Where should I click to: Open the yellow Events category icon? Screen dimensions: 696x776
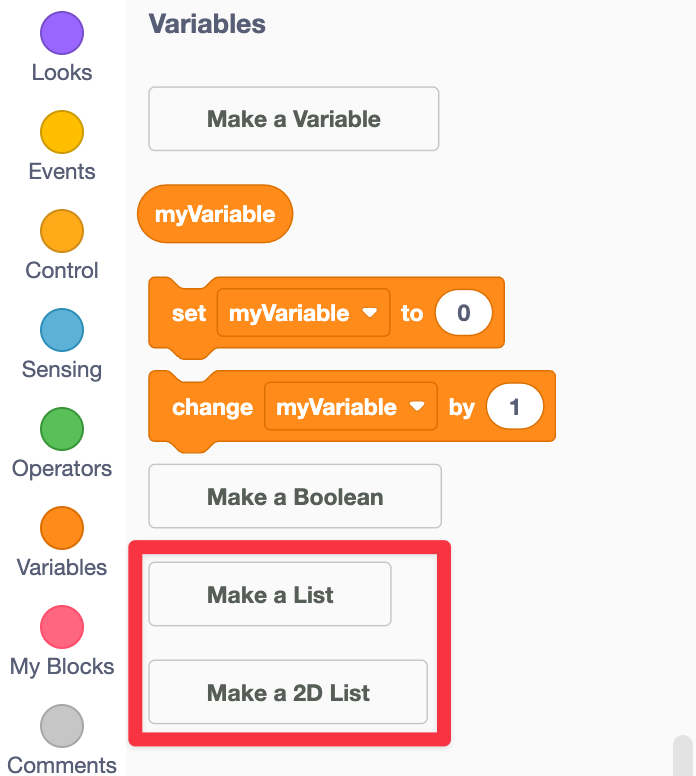point(62,132)
